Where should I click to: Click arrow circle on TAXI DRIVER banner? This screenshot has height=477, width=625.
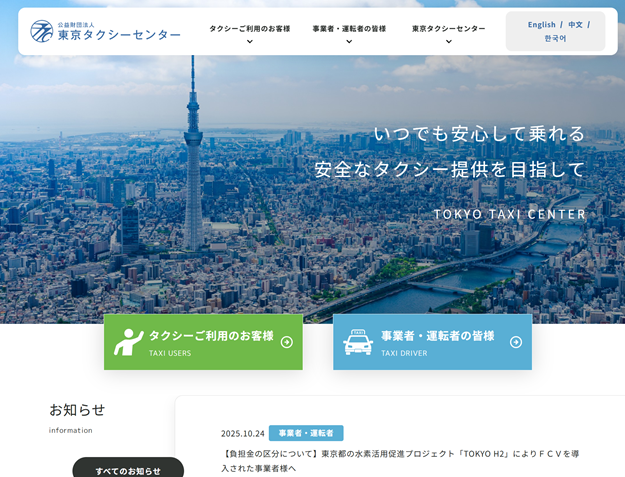[516, 342]
